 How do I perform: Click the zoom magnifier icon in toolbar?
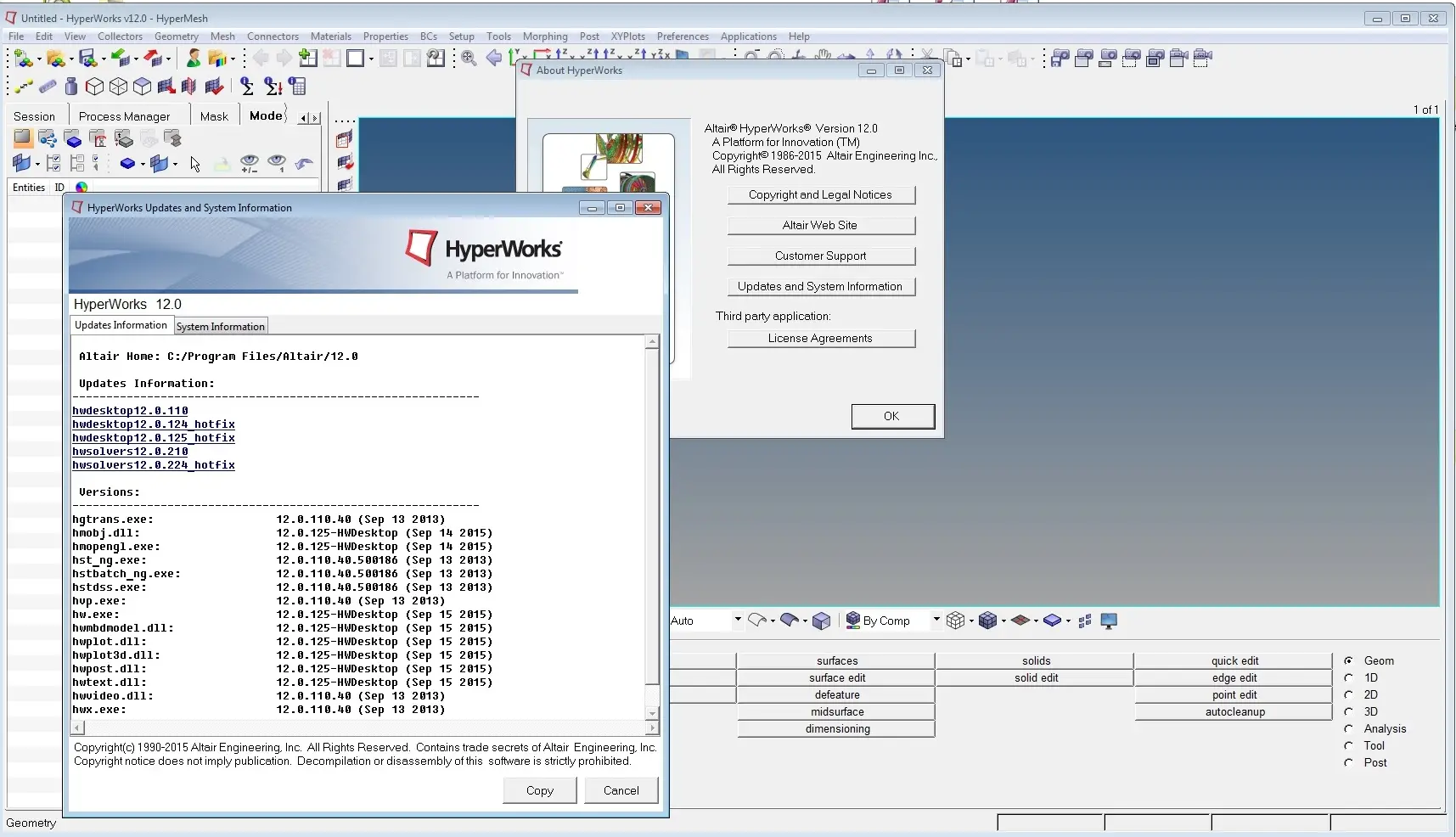469,58
